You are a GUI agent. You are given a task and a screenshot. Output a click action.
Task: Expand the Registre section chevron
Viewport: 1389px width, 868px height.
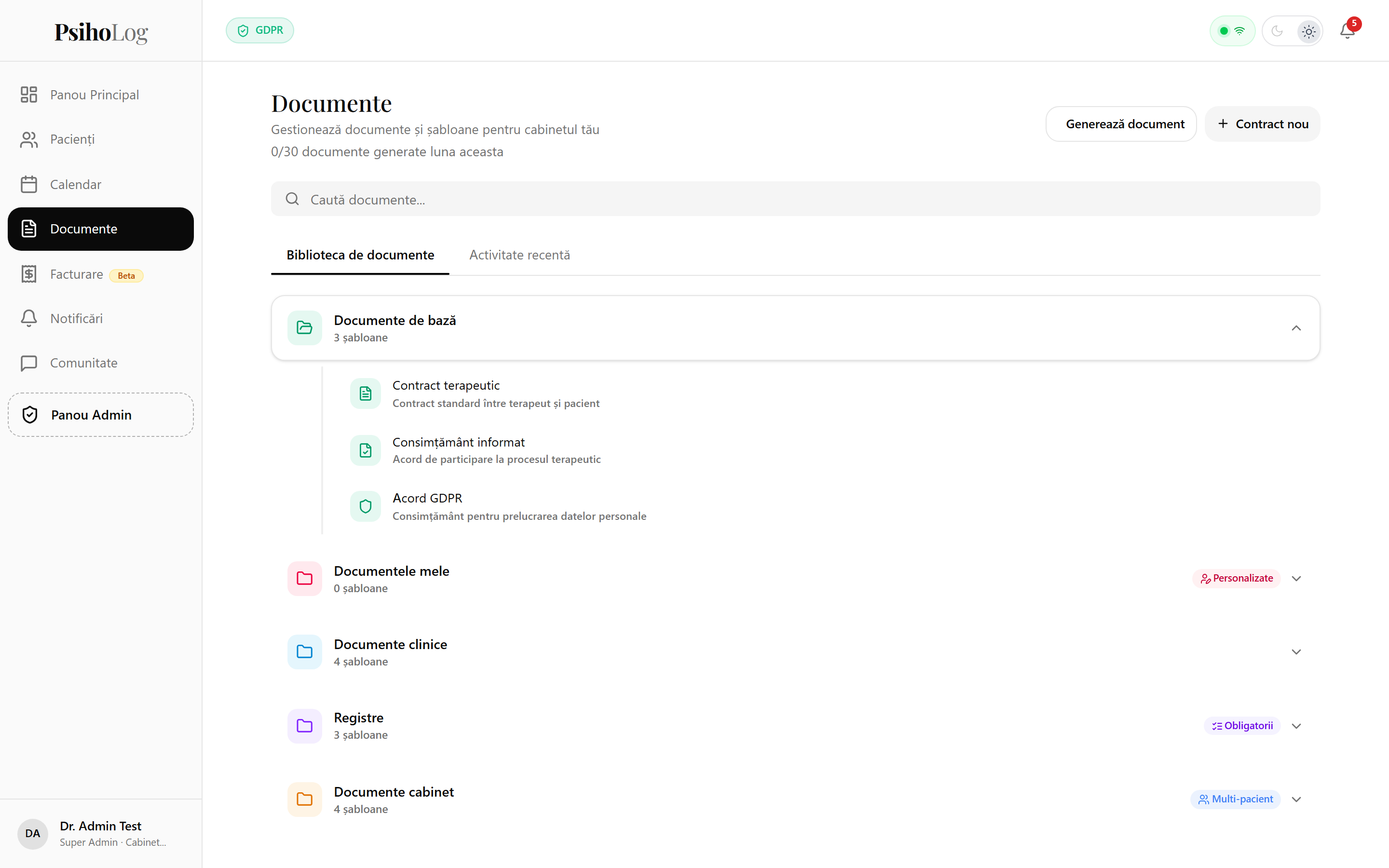tap(1296, 726)
